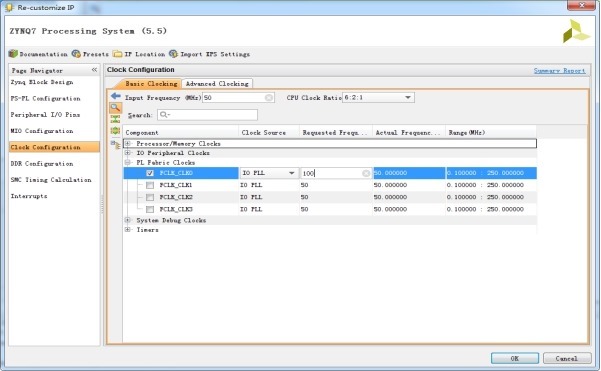Go to Peripheral I/O Pins page
Image resolution: width=601 pixels, height=371 pixels.
(x=45, y=115)
